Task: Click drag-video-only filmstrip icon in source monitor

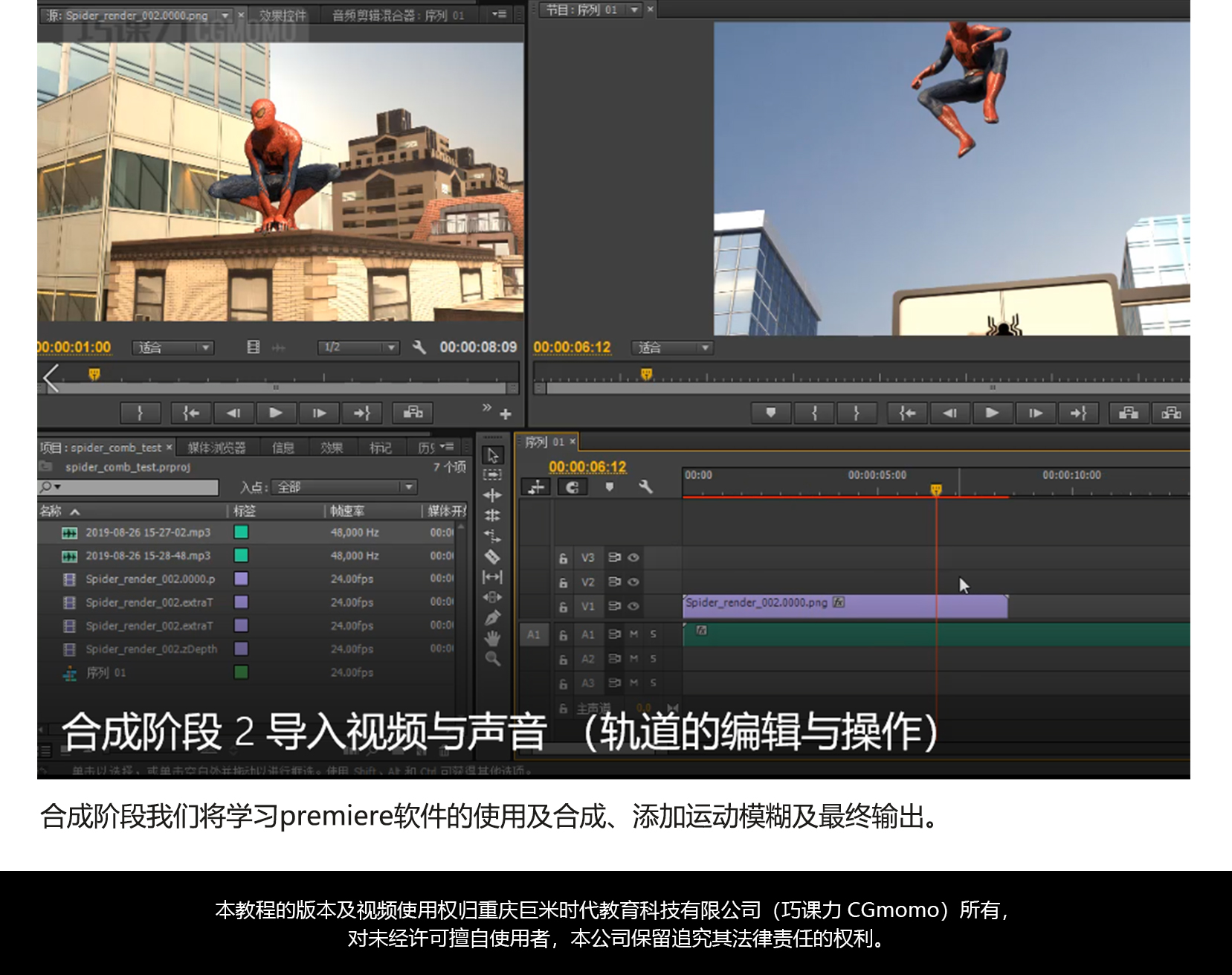Action: [254, 347]
